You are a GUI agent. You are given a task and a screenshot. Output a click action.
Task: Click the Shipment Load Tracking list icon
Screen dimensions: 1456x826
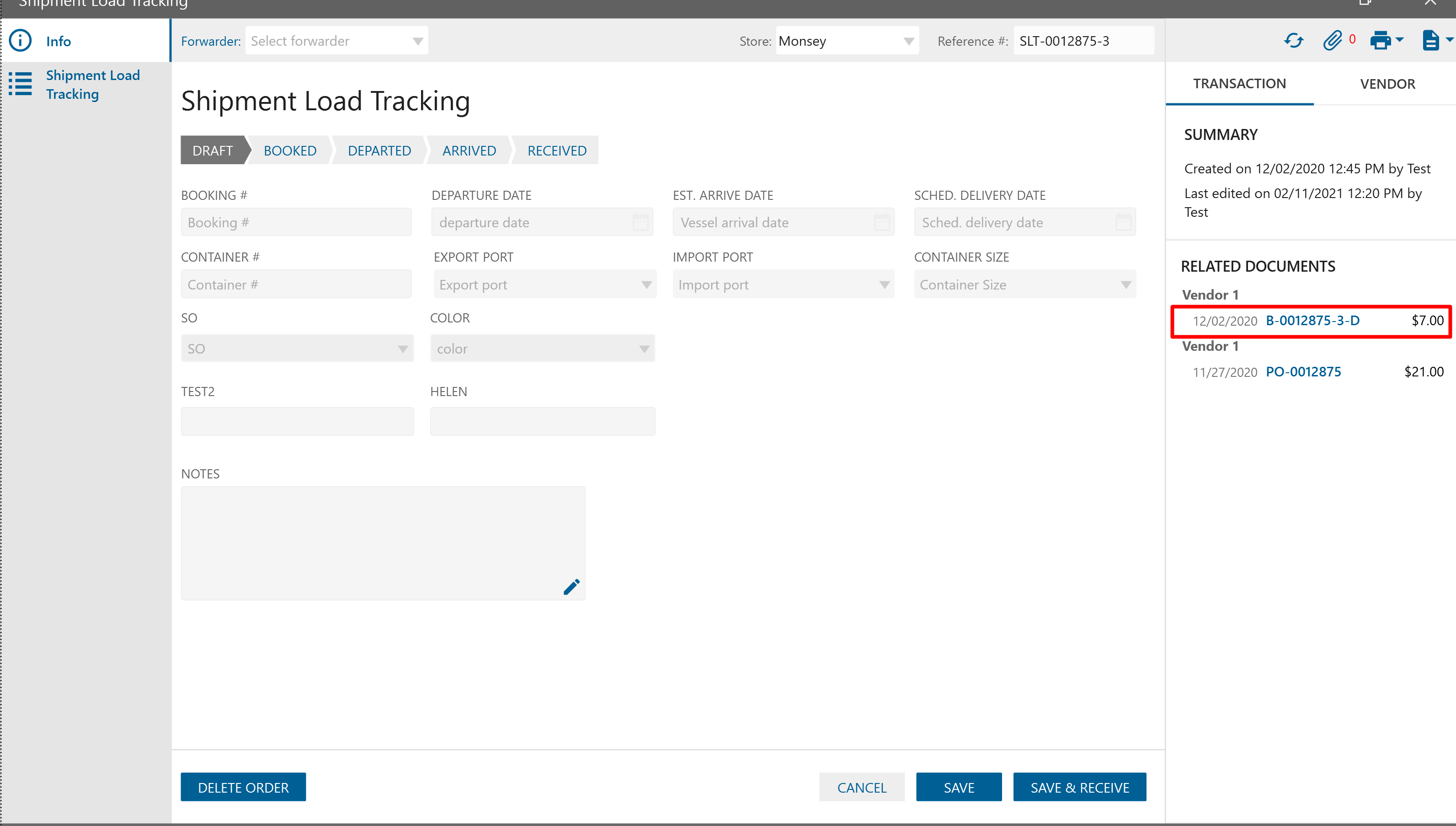pyautogui.click(x=21, y=84)
